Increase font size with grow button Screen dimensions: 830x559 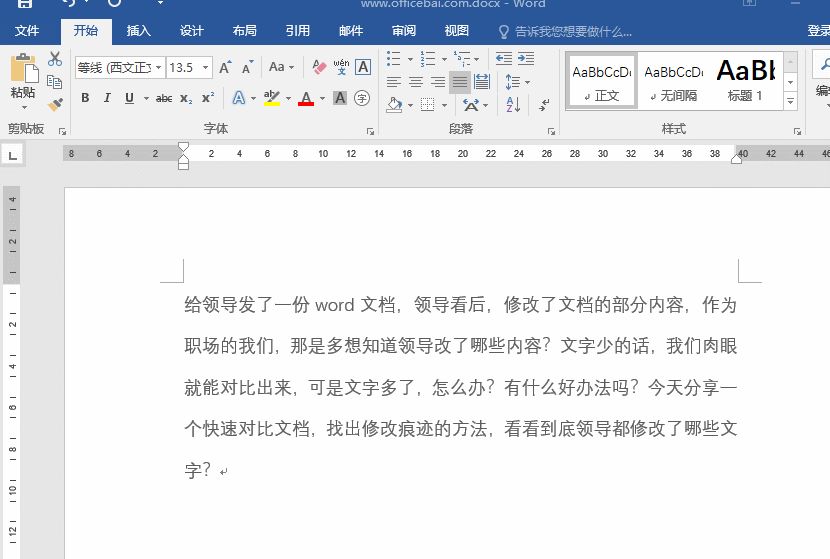[225, 67]
